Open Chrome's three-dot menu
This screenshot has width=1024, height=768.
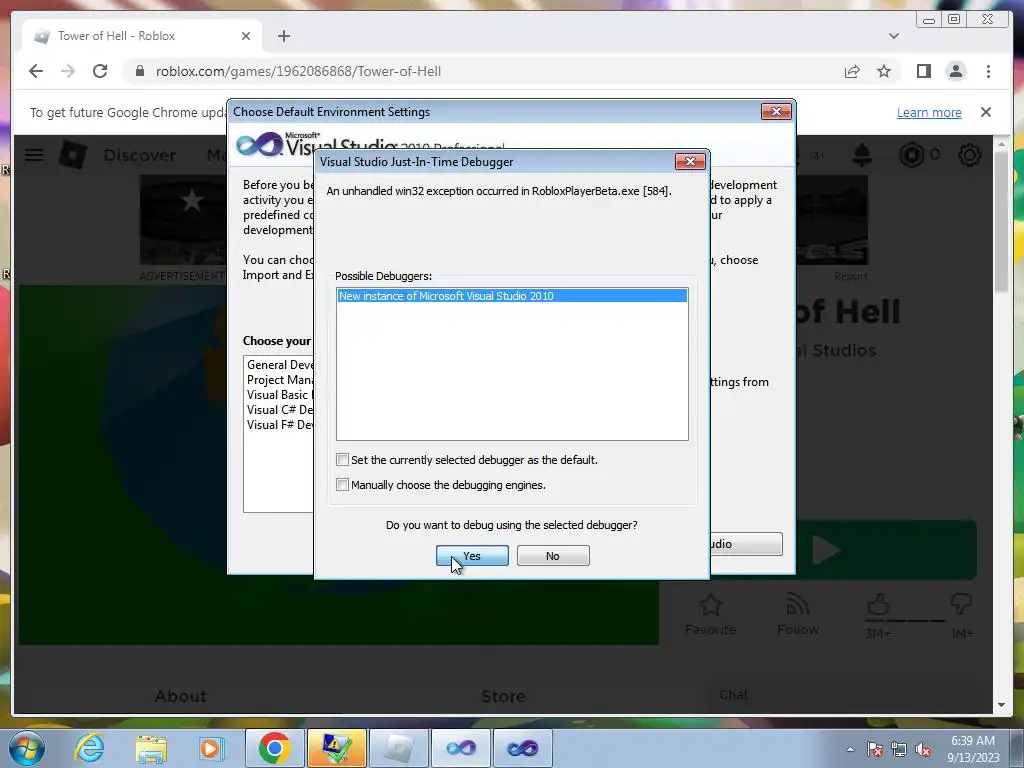pos(988,71)
